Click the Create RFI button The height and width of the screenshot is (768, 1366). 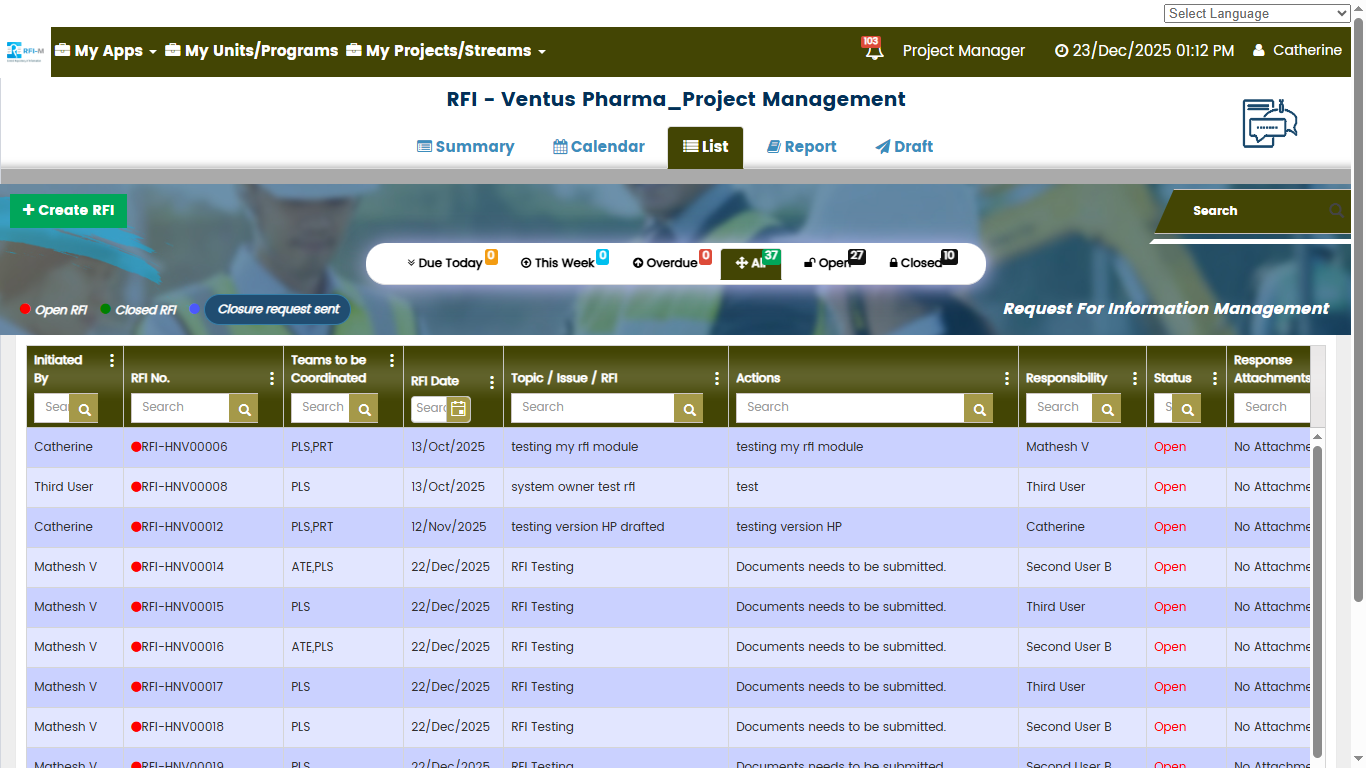tap(69, 211)
